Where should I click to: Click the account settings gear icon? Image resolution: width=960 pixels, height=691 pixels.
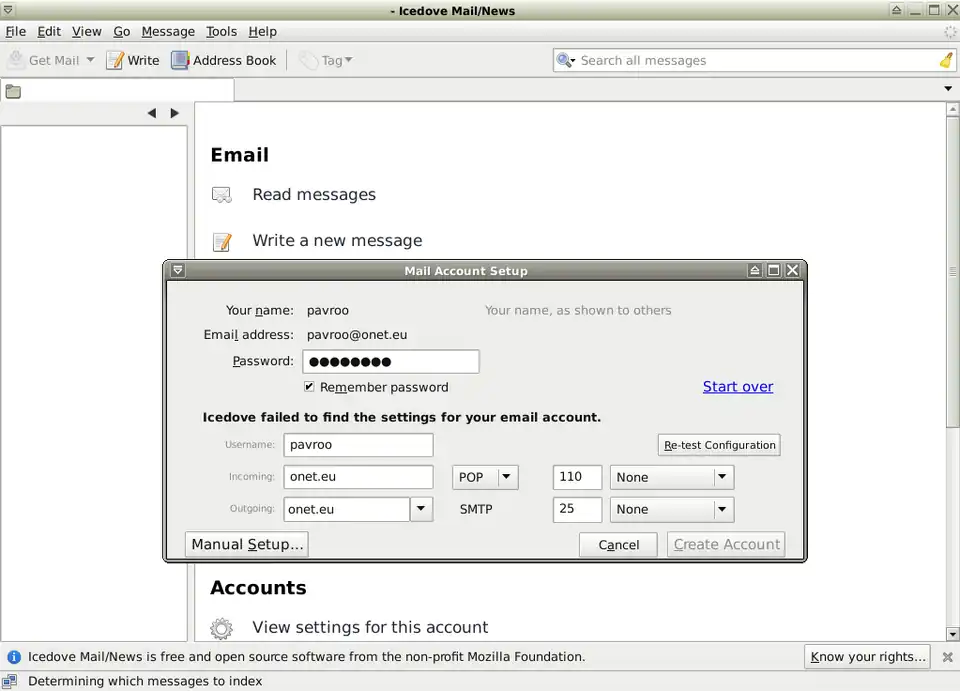point(222,628)
